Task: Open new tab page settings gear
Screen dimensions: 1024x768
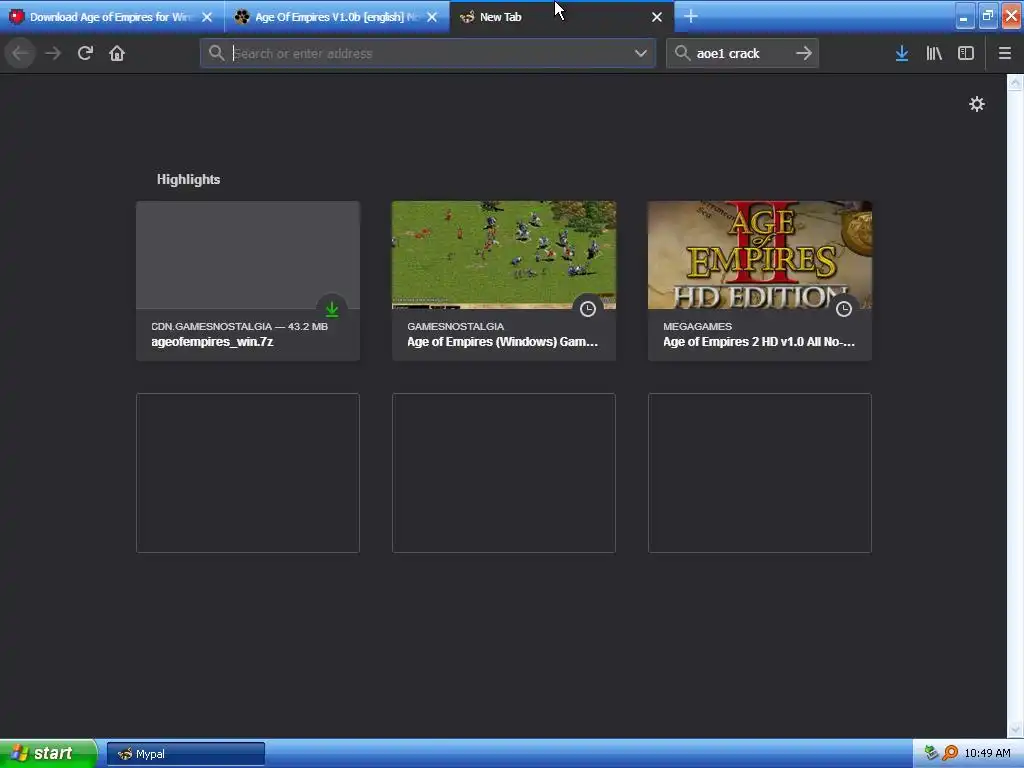Action: (976, 104)
